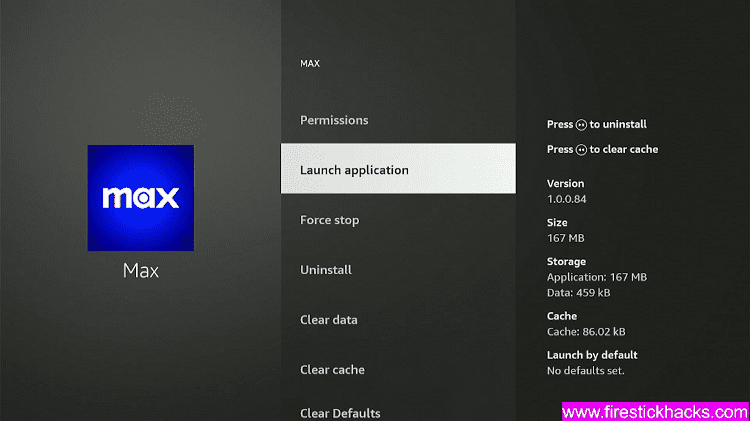The width and height of the screenshot is (750, 421).
Task: Select Clear Defaults option
Action: click(x=340, y=413)
